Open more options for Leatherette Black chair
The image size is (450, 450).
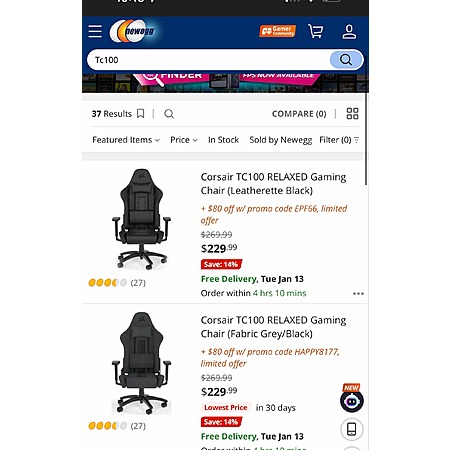click(358, 294)
